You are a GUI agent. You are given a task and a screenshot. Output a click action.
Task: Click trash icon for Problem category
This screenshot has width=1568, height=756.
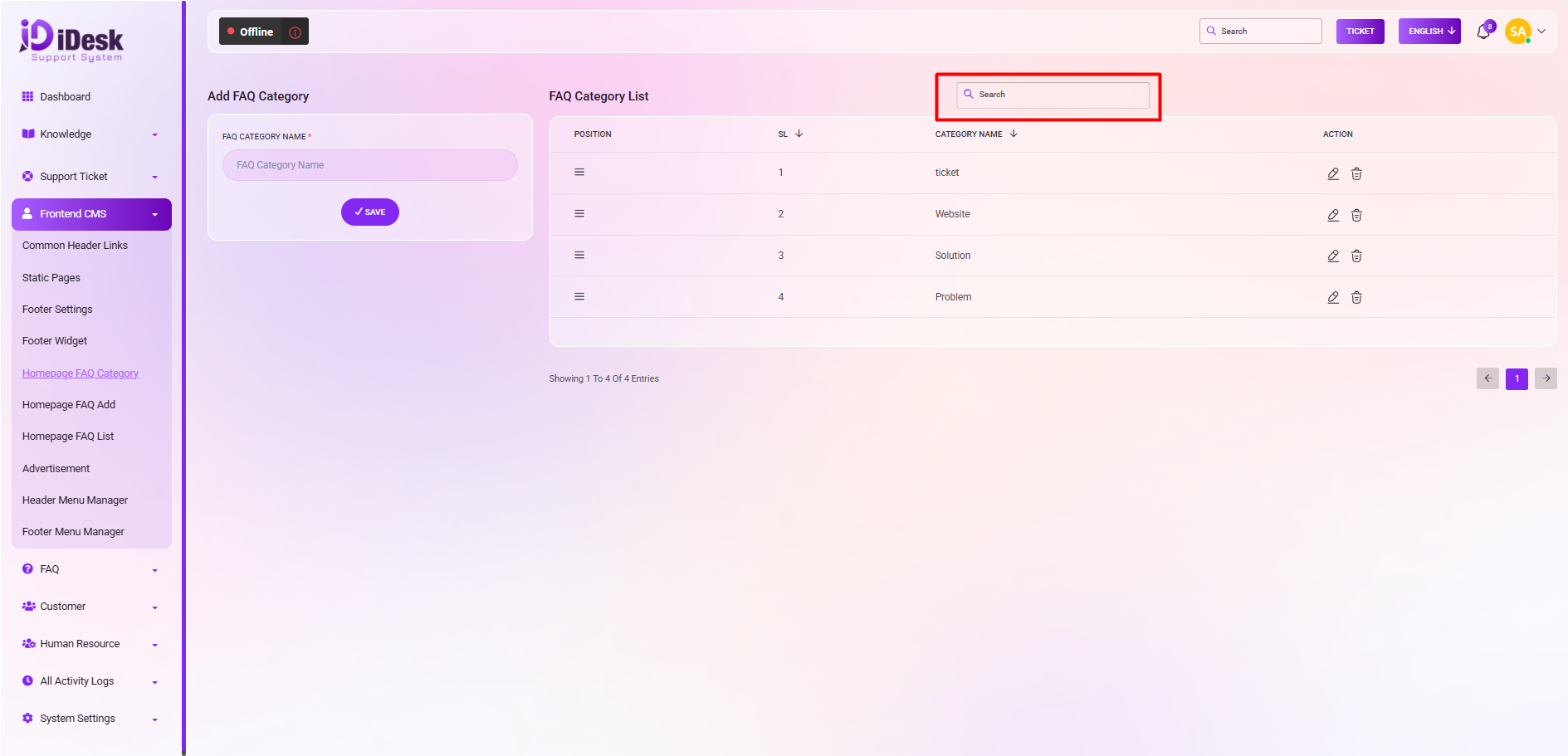point(1356,297)
